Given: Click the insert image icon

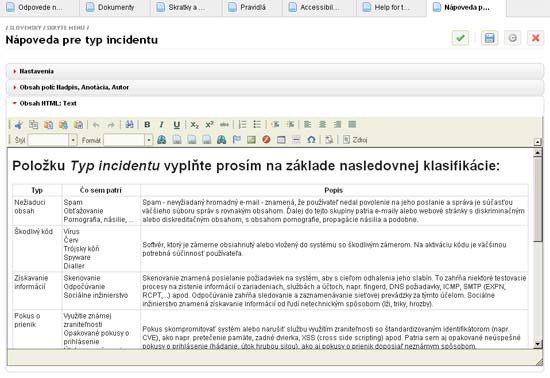Looking at the screenshot, I should pyautogui.click(x=251, y=140).
